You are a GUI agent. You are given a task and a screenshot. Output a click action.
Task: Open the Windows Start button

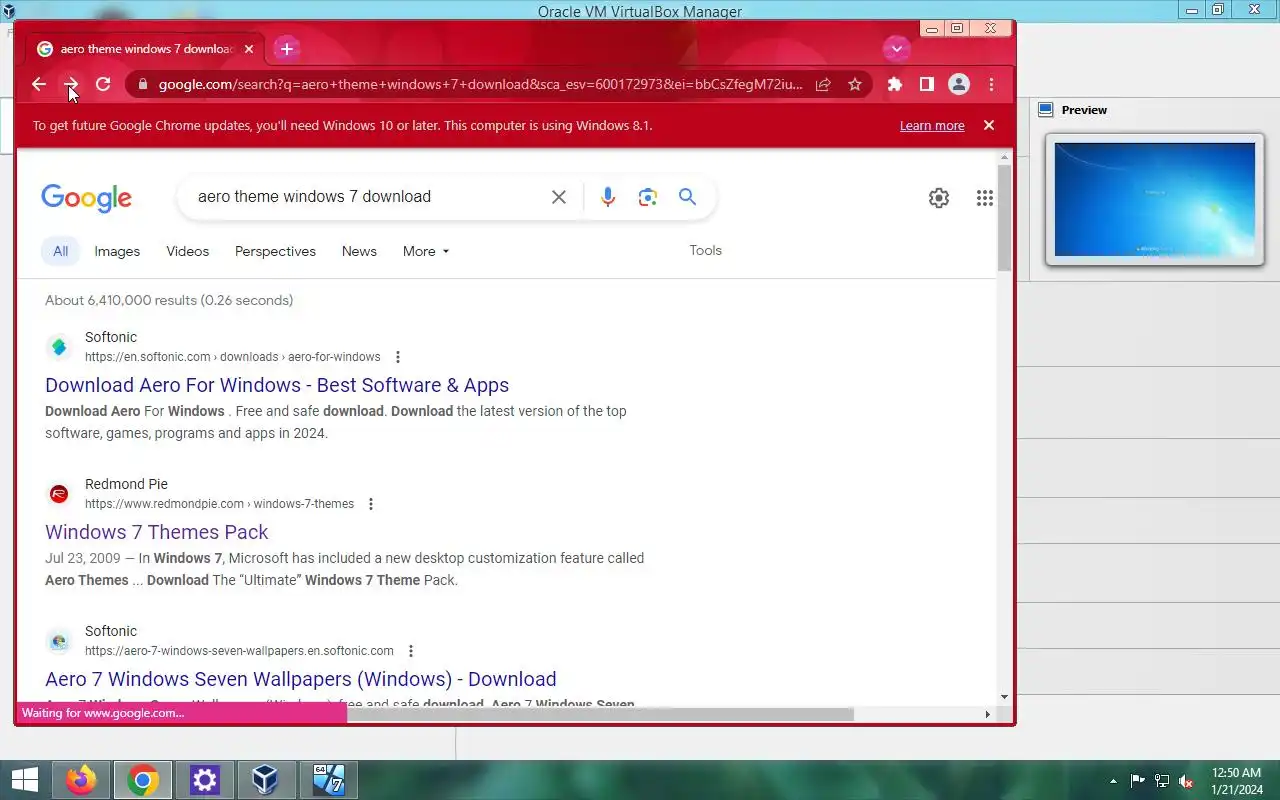(25, 780)
